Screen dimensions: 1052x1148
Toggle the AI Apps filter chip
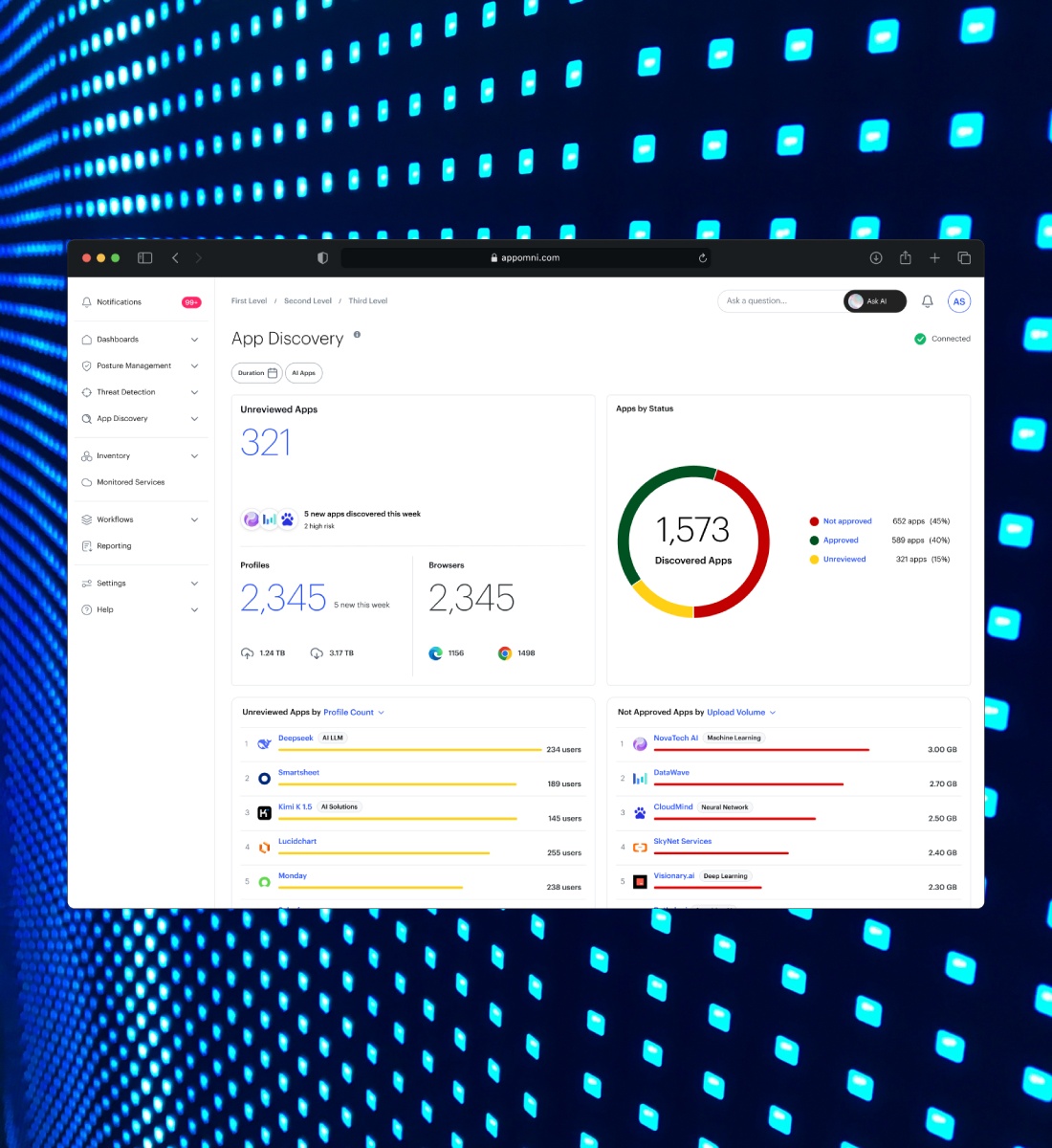point(303,373)
